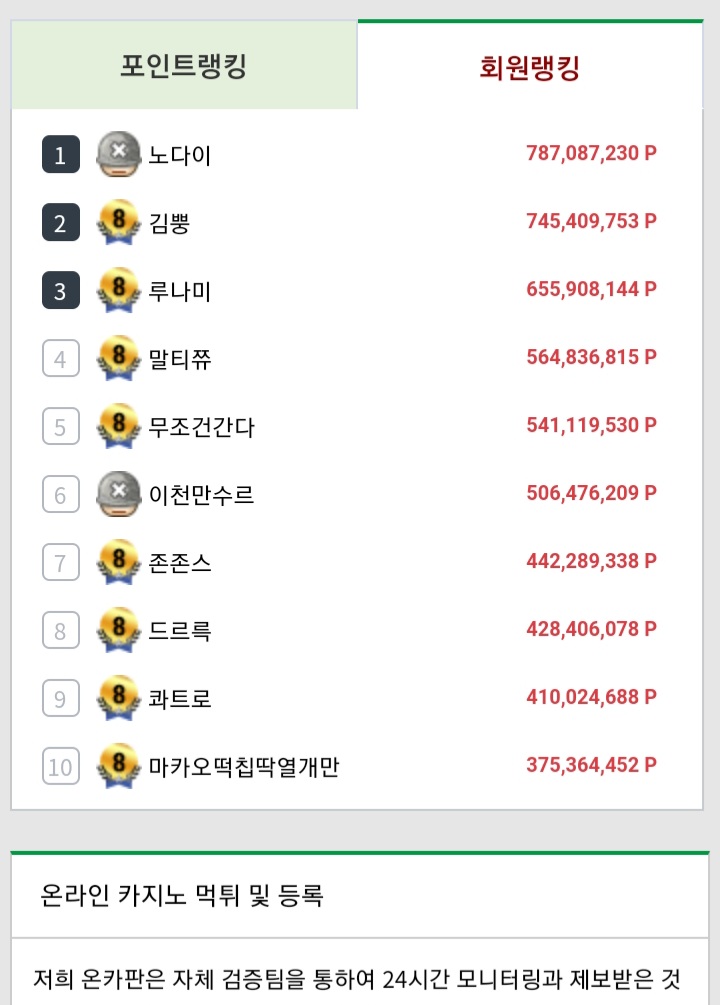
Task: Click the rank 5 number box
Action: (x=61, y=426)
